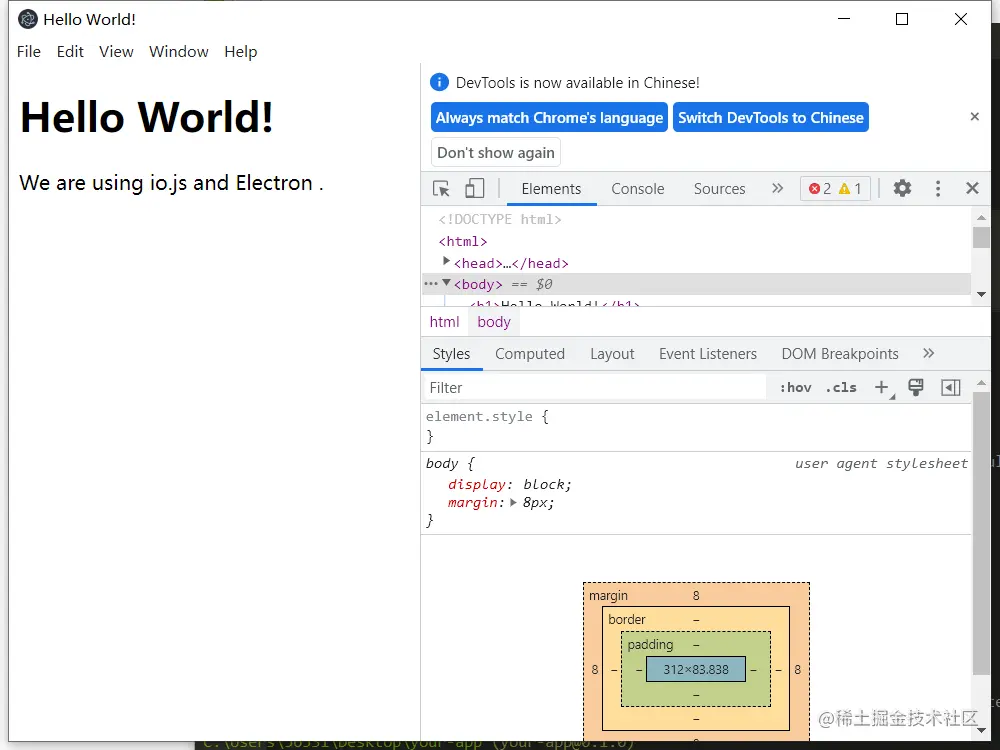Select the <html> element node
This screenshot has width=1000, height=750.
point(463,241)
